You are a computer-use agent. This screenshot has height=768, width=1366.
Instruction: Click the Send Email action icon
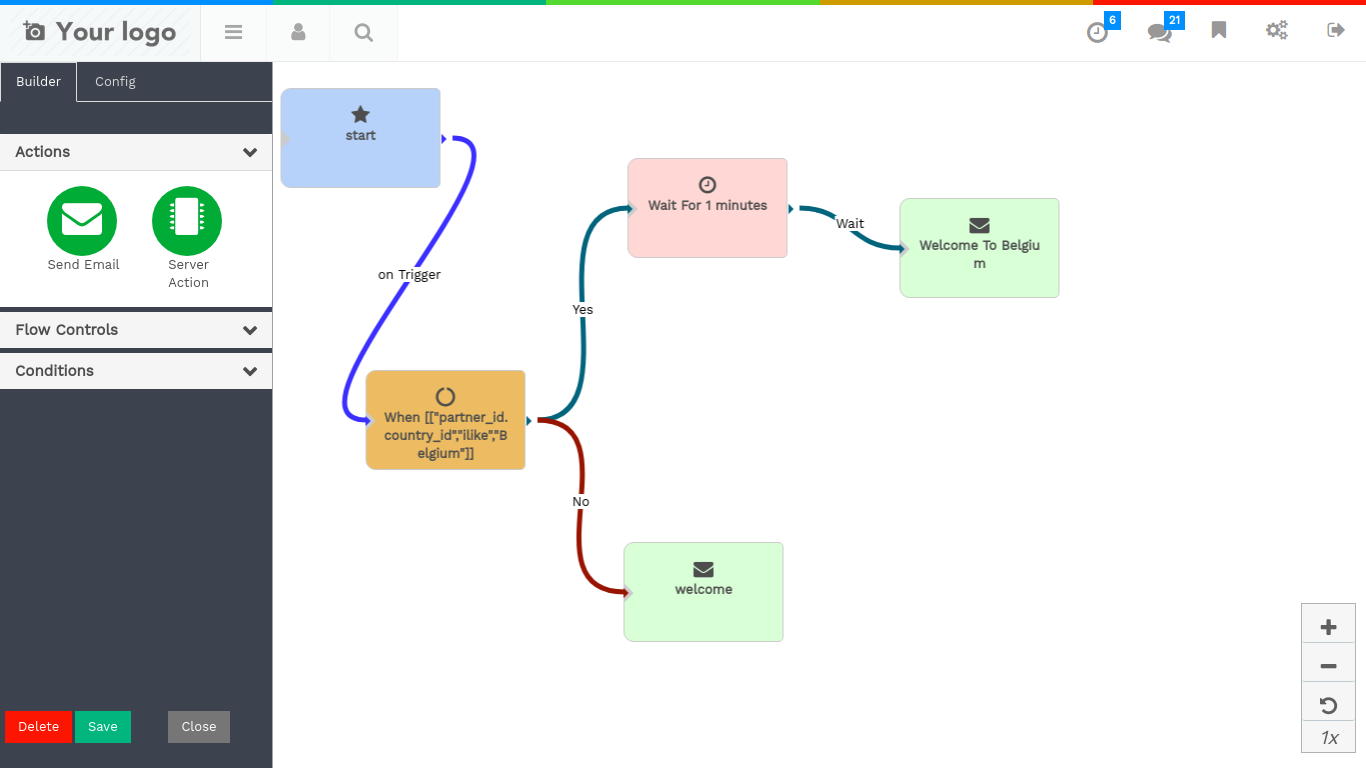click(82, 221)
